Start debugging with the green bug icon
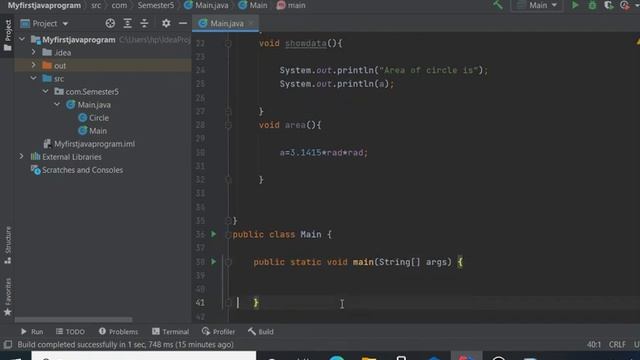Screen dimensions: 640x360 pyautogui.click(x=592, y=5)
